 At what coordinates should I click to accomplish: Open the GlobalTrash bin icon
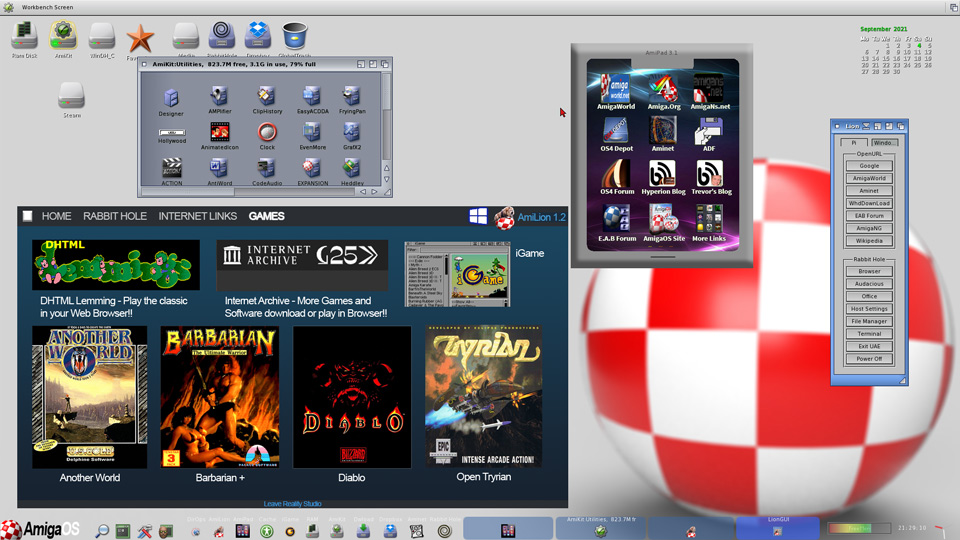coord(294,36)
